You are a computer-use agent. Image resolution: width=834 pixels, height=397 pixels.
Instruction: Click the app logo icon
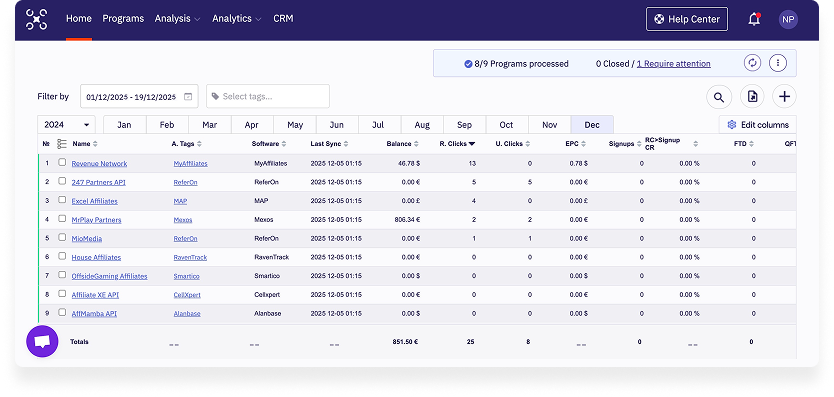[37, 19]
